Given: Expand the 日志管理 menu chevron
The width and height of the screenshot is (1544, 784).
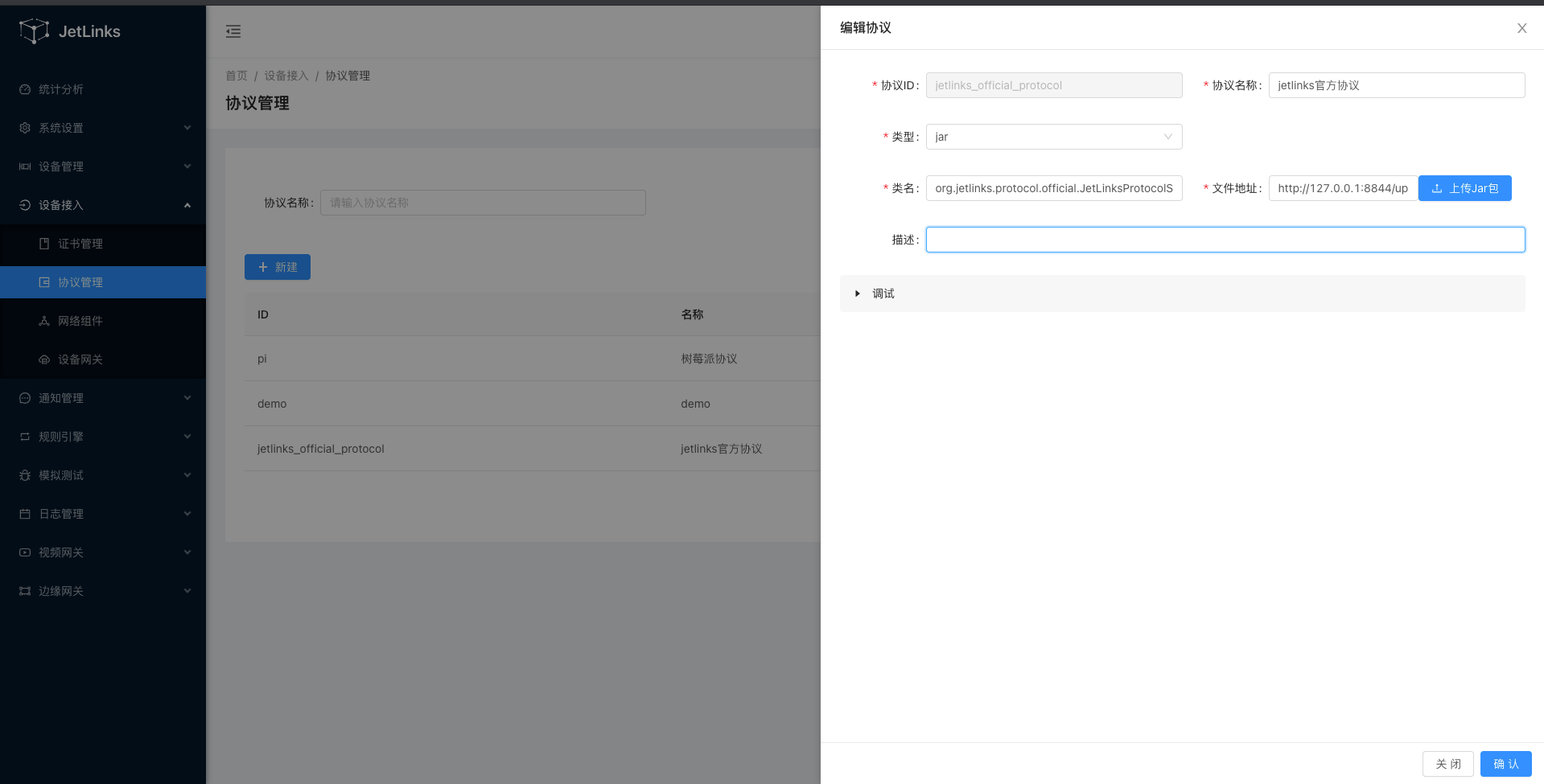Looking at the screenshot, I should pyautogui.click(x=187, y=514).
